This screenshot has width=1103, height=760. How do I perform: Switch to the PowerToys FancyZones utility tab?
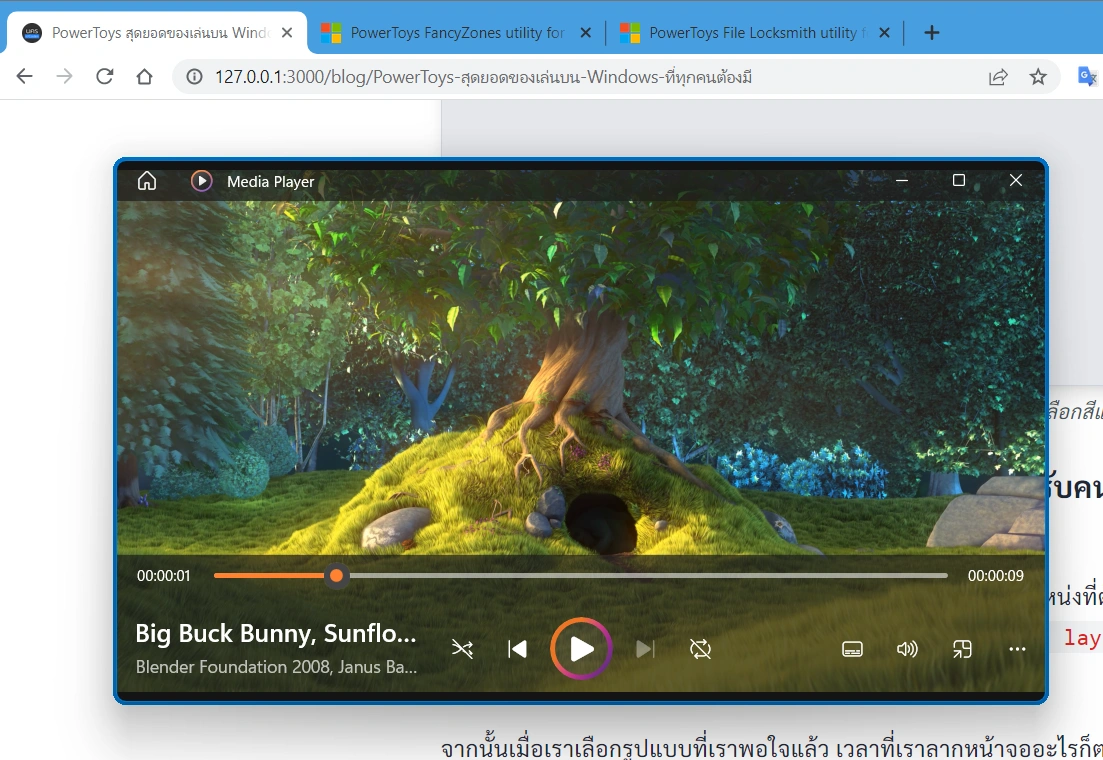point(457,32)
